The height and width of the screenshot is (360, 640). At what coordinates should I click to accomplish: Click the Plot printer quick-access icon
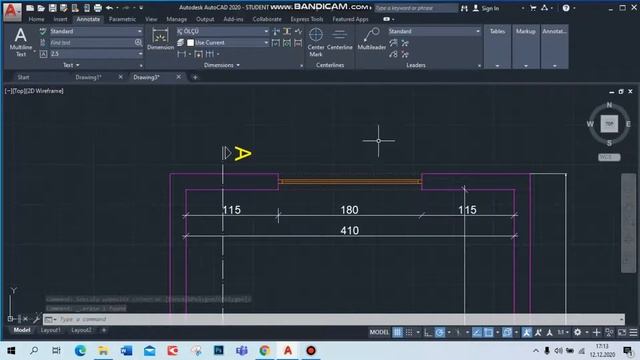click(x=98, y=8)
